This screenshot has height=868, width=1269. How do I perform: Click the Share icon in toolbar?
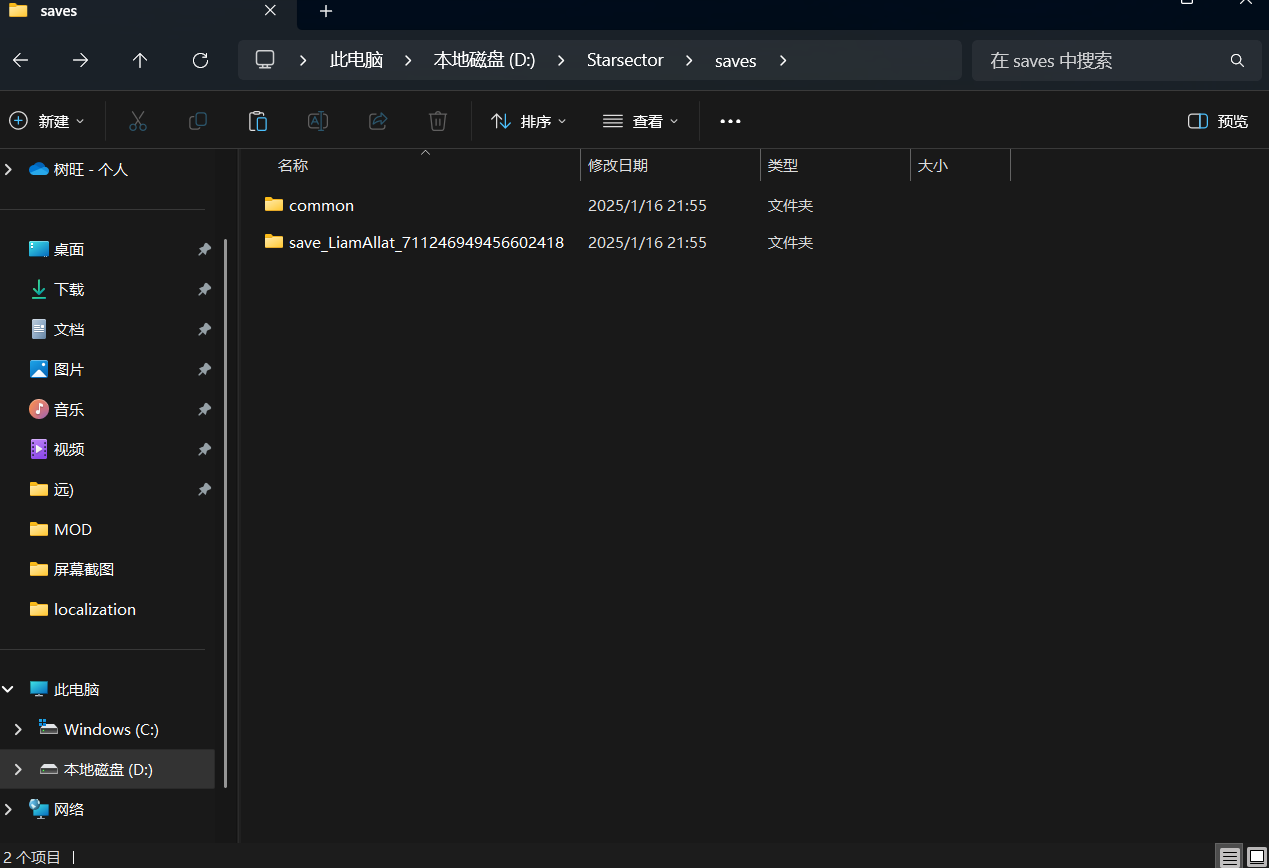pos(378,121)
